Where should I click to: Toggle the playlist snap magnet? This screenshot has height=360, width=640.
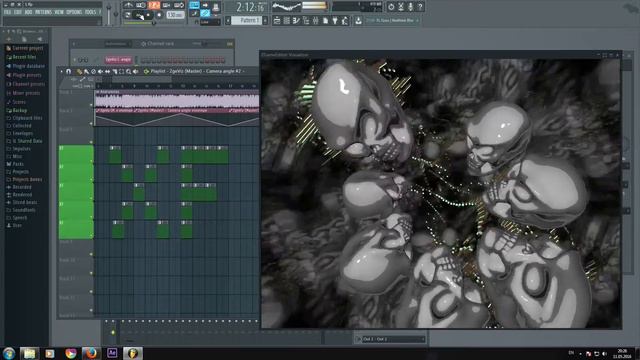pyautogui.click(x=69, y=71)
